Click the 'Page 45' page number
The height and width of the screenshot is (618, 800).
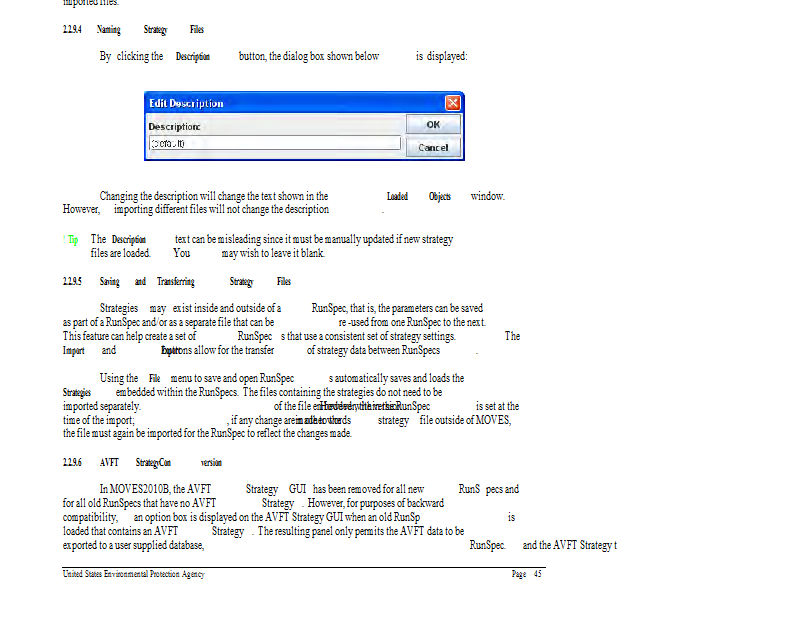tap(526, 575)
